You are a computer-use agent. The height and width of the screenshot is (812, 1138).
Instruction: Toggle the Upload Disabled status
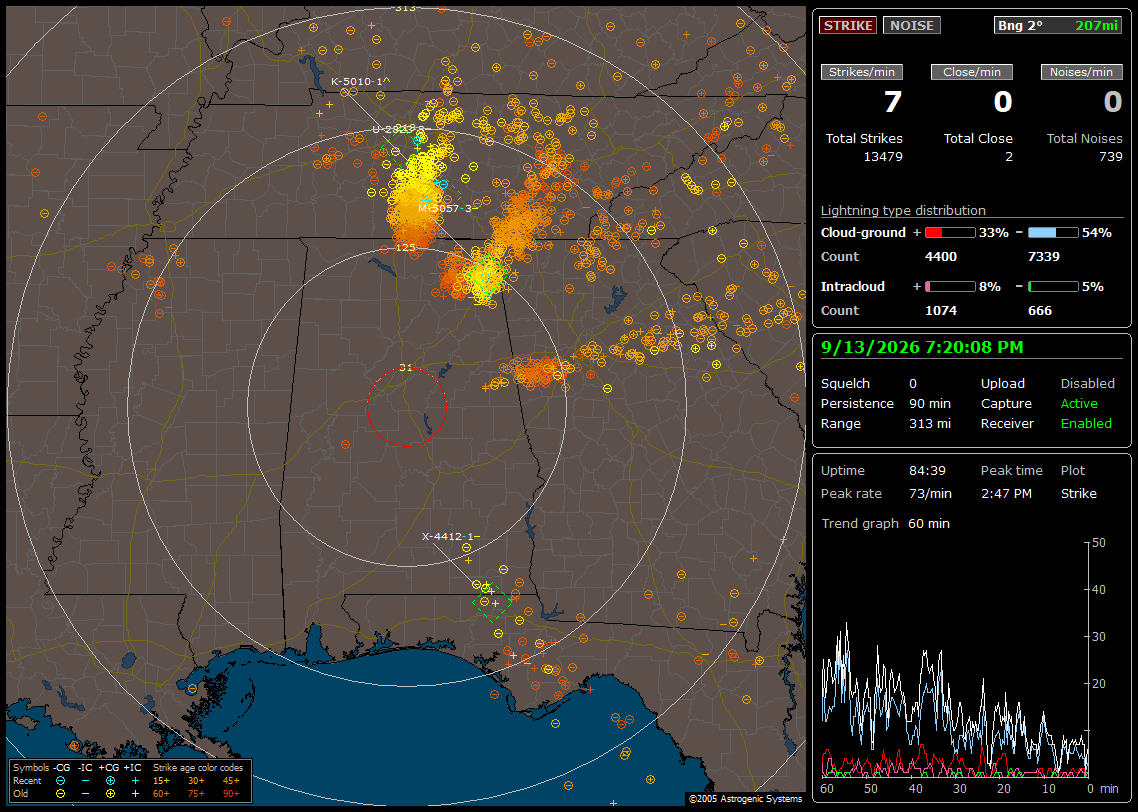(1087, 383)
